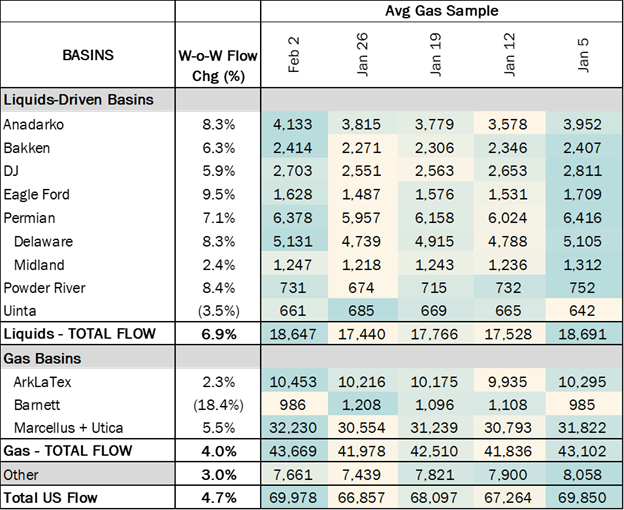This screenshot has height=510, width=624.
Task: Click the BASINS column header
Action: 88,55
